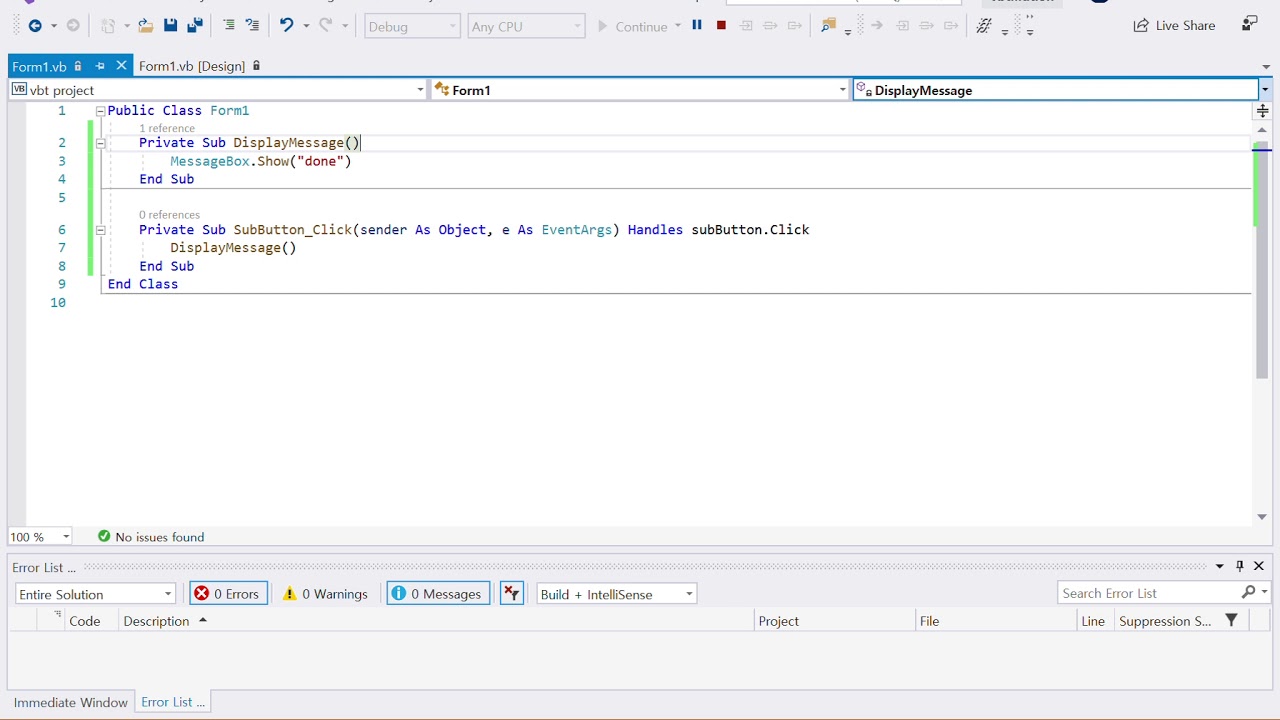Select the Error List bottom tab
Screen dimensions: 1280x720
click(173, 702)
